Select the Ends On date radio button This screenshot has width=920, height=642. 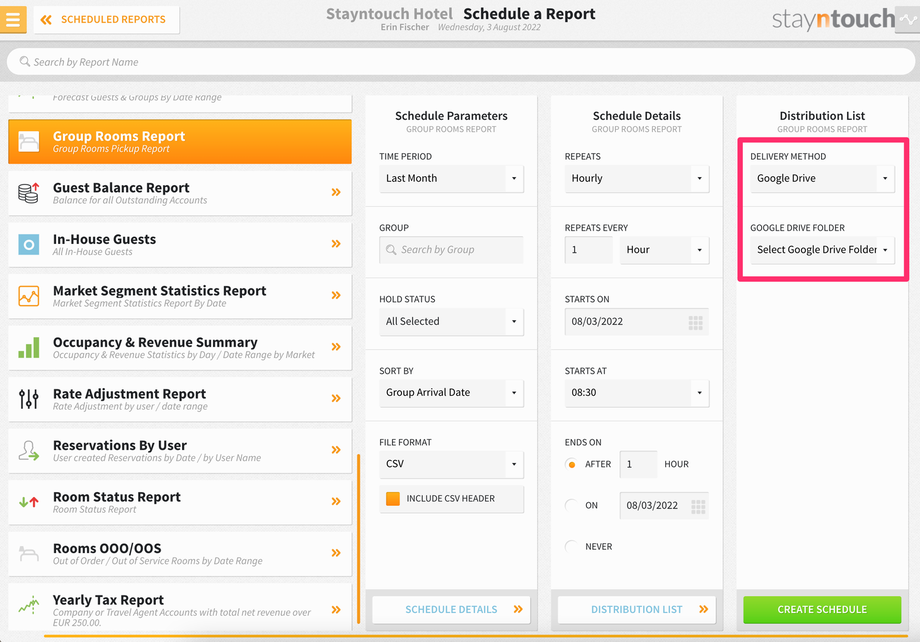(x=571, y=505)
